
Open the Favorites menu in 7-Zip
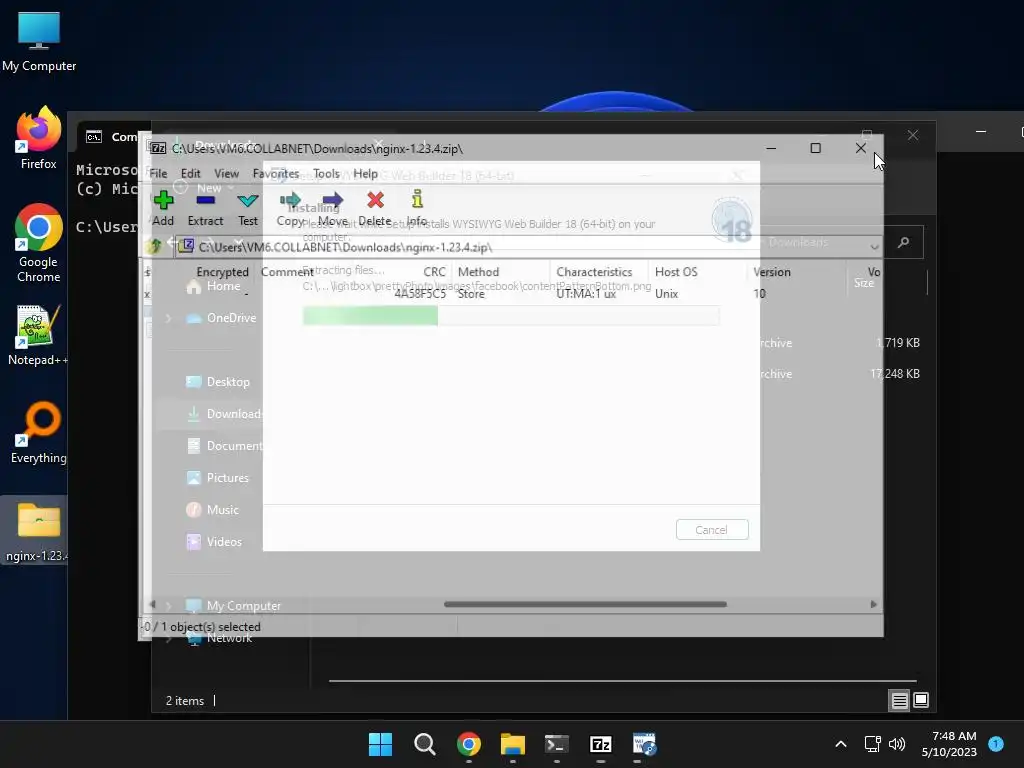click(276, 173)
